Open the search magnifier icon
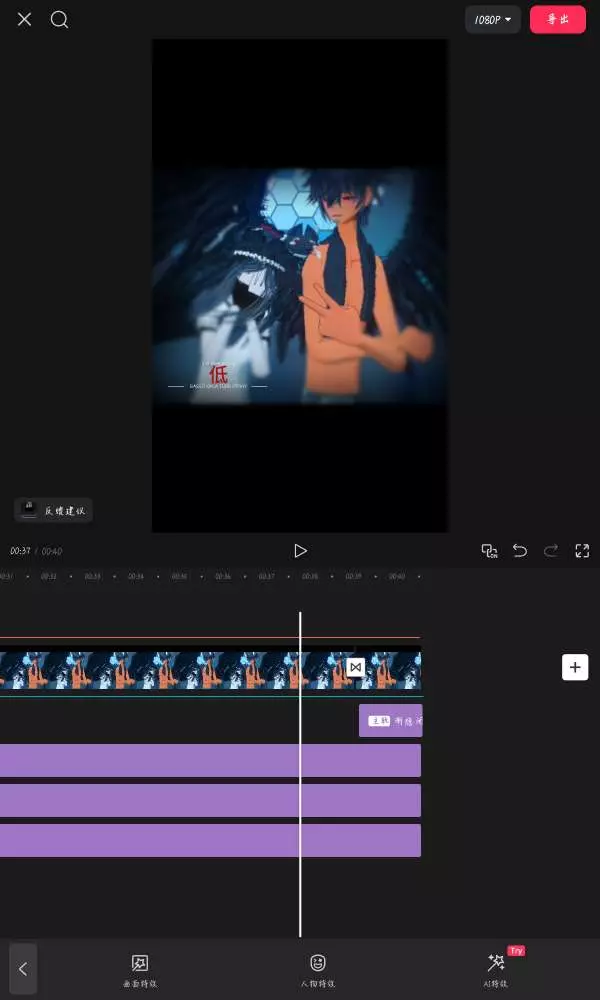 click(x=59, y=20)
